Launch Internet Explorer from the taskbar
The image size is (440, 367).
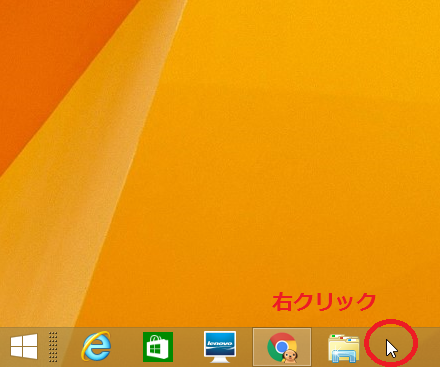pyautogui.click(x=96, y=347)
